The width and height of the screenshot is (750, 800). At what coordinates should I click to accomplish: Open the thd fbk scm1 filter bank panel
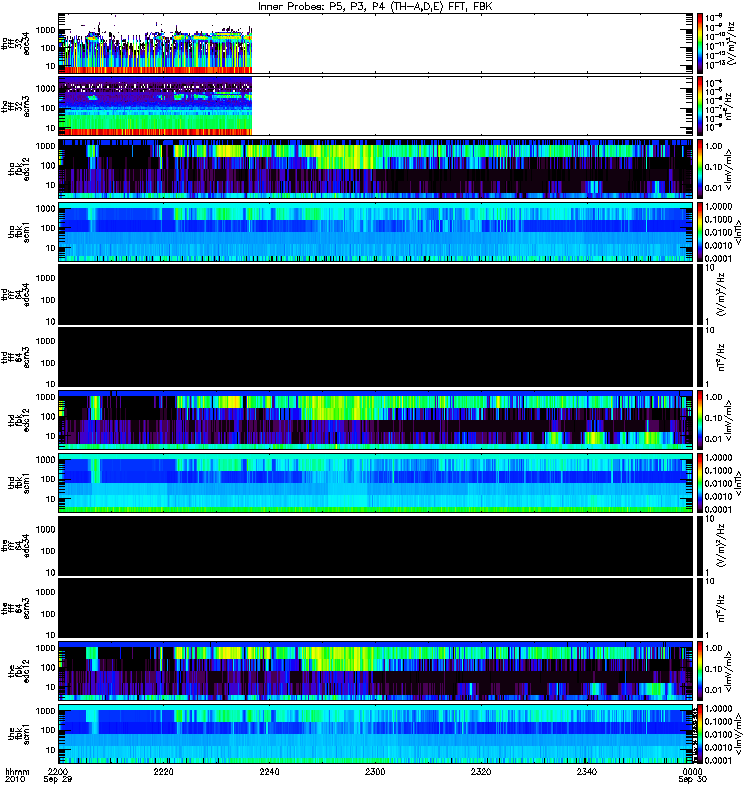376,483
